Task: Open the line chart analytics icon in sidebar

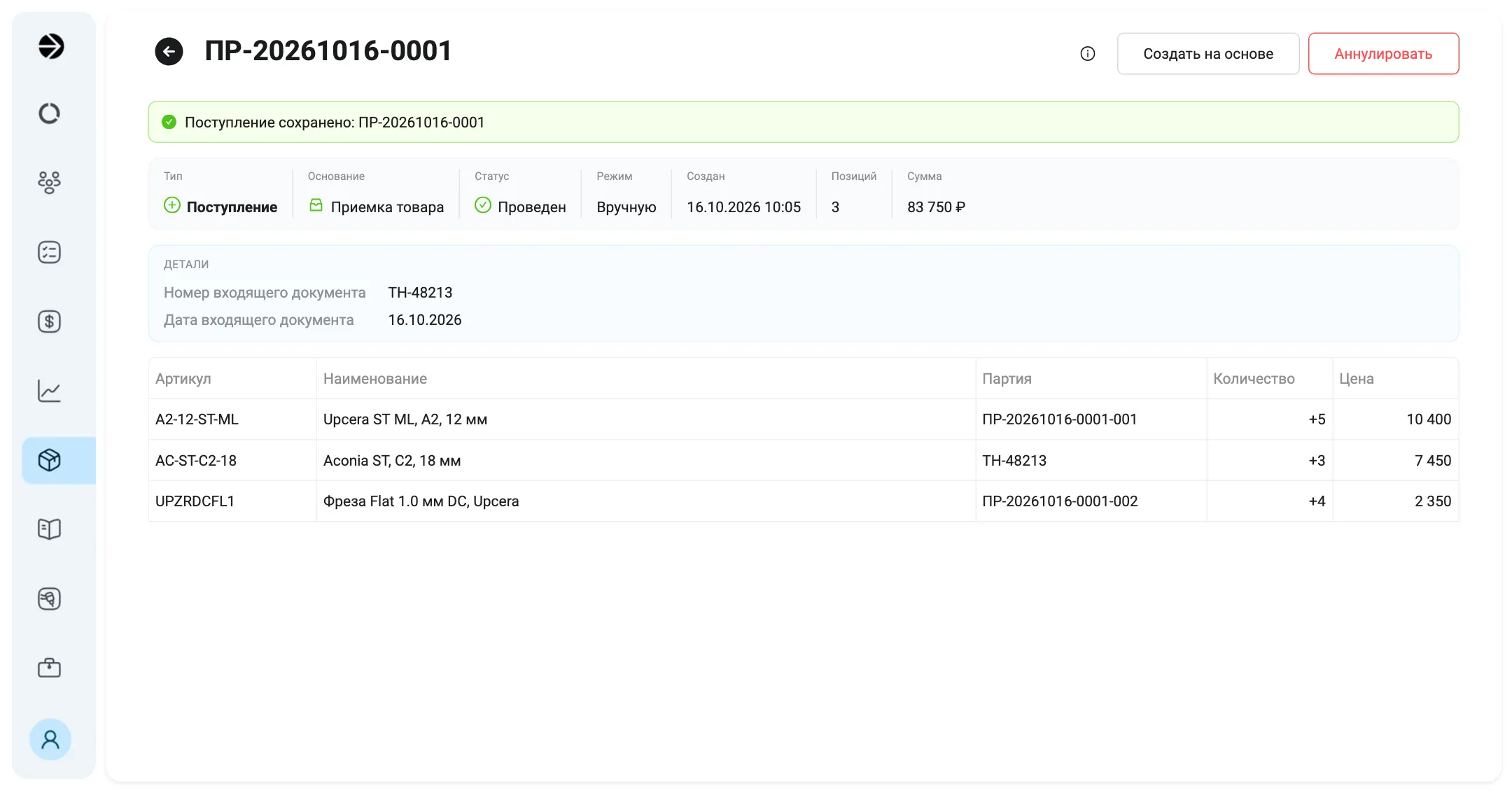Action: (49, 391)
